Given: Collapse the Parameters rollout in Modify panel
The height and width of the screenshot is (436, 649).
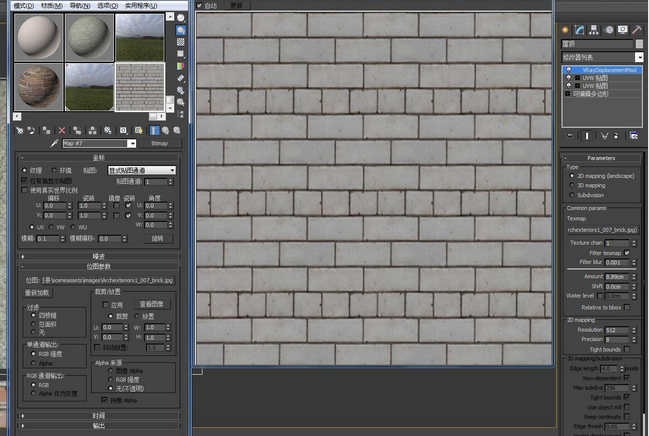Looking at the screenshot, I should [601, 158].
